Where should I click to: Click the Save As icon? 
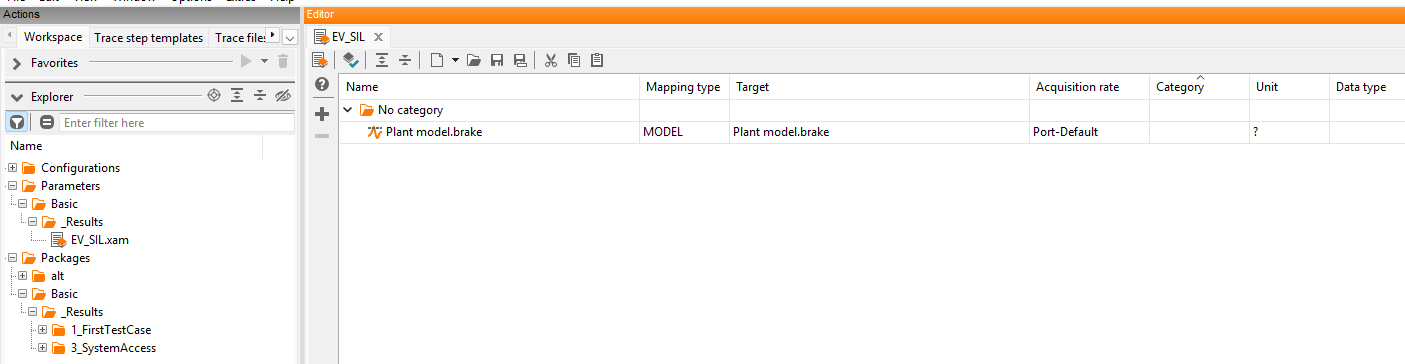pos(520,60)
